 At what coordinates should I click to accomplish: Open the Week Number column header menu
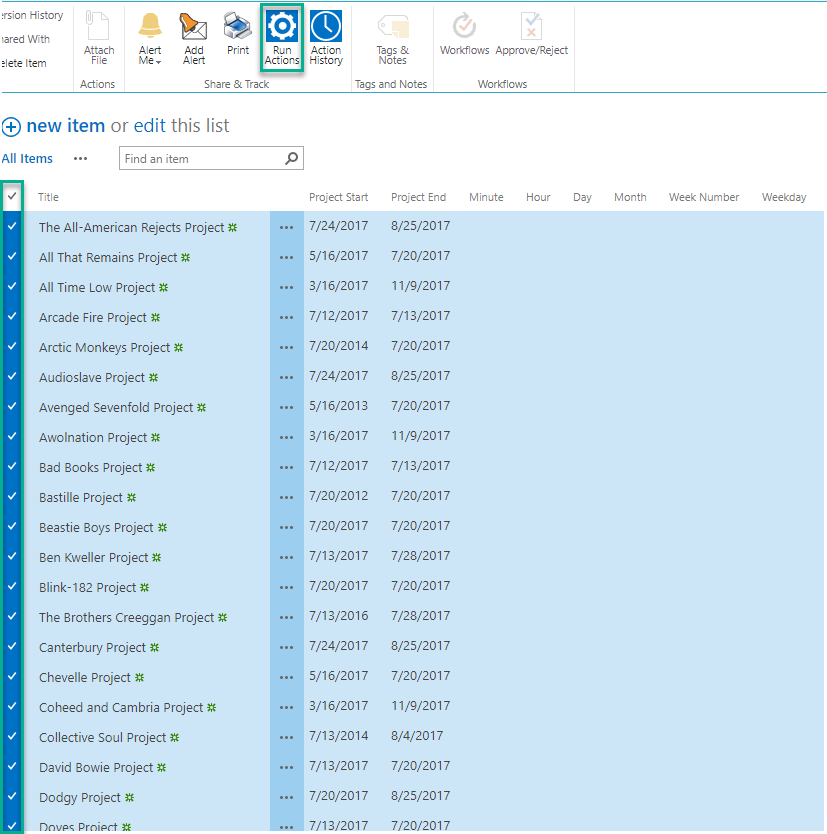704,197
